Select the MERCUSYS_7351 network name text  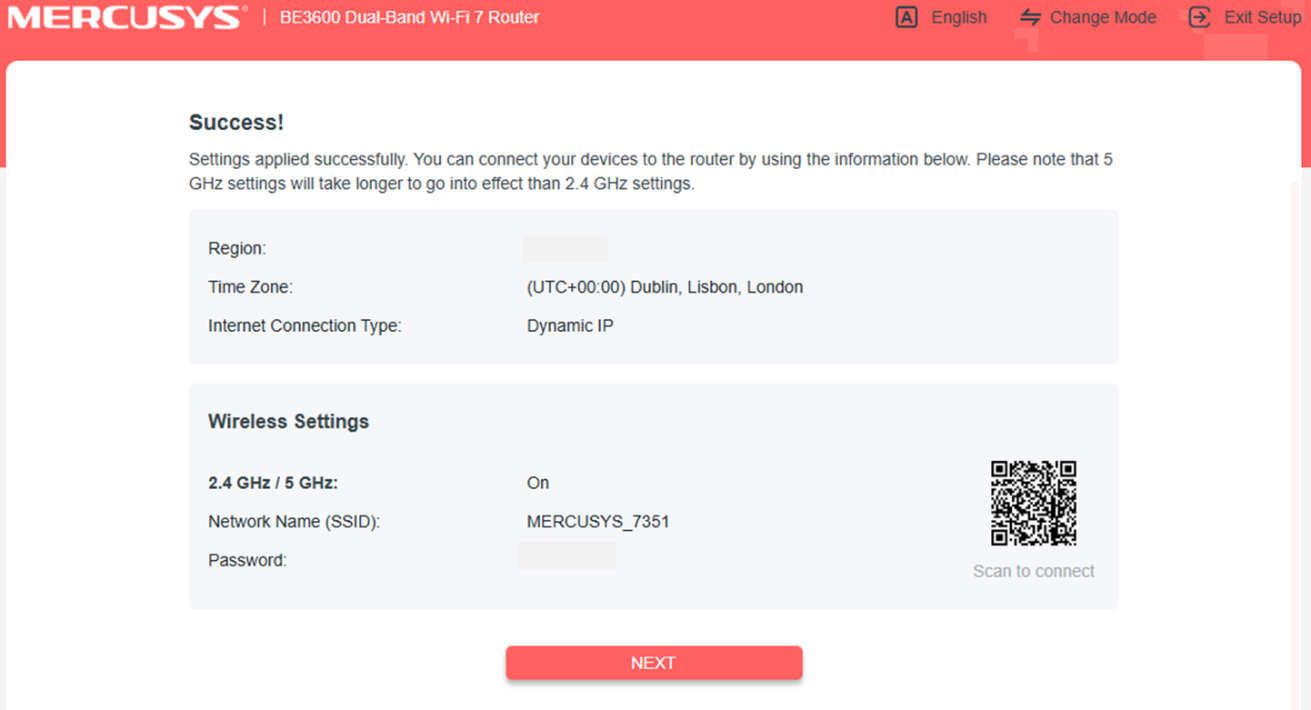(597, 521)
